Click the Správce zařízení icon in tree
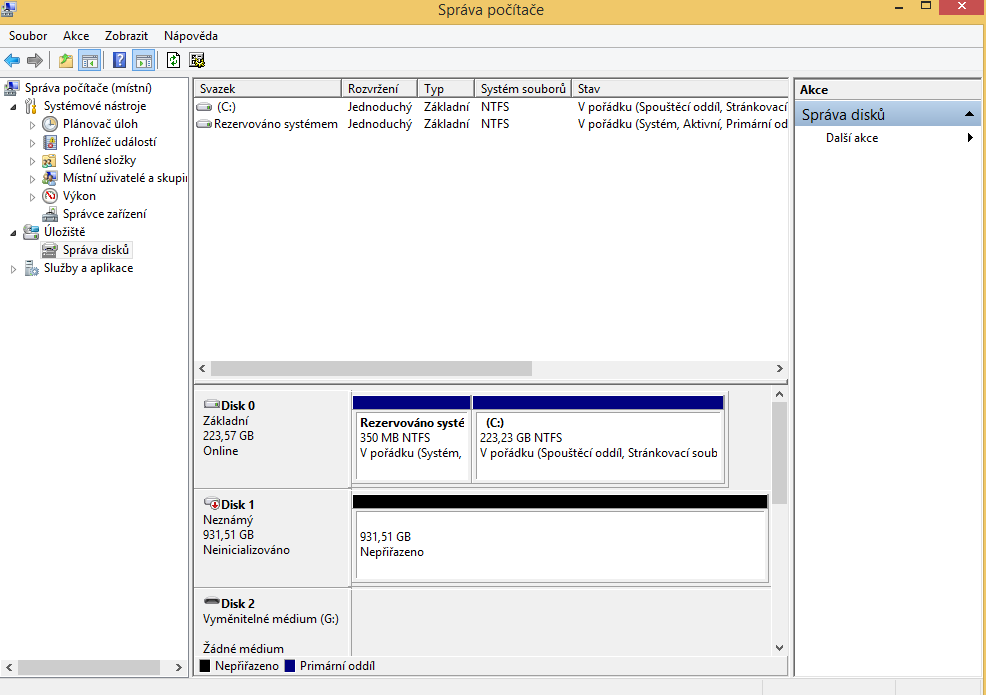The height and width of the screenshot is (695, 986). click(50, 214)
